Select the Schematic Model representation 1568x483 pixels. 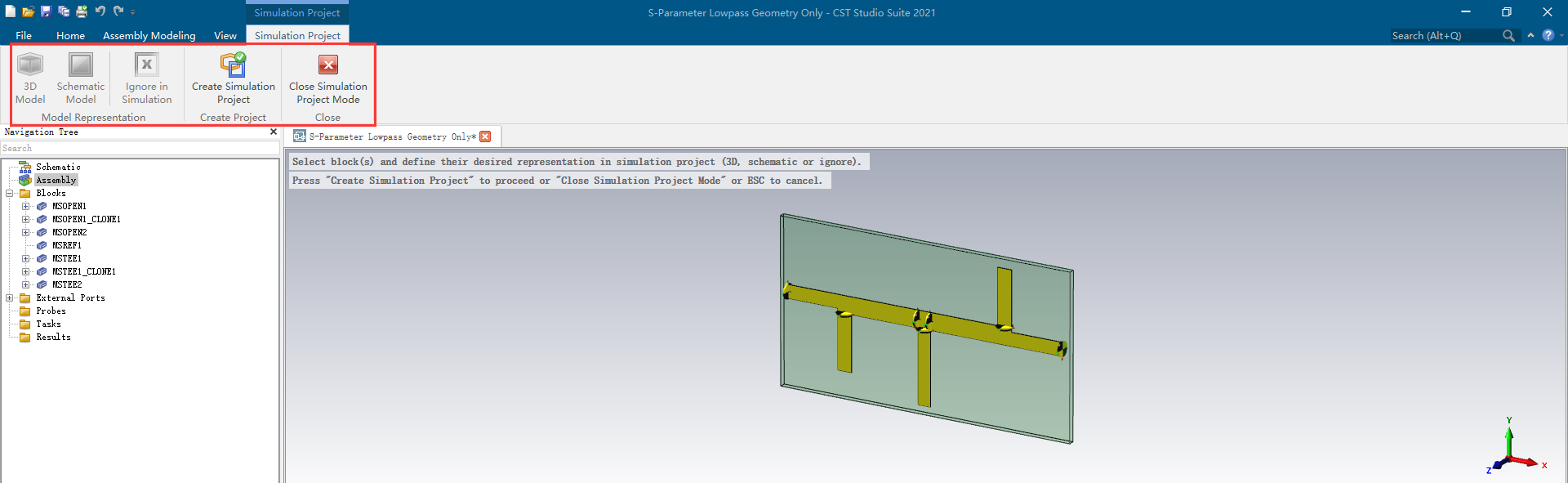(81, 78)
